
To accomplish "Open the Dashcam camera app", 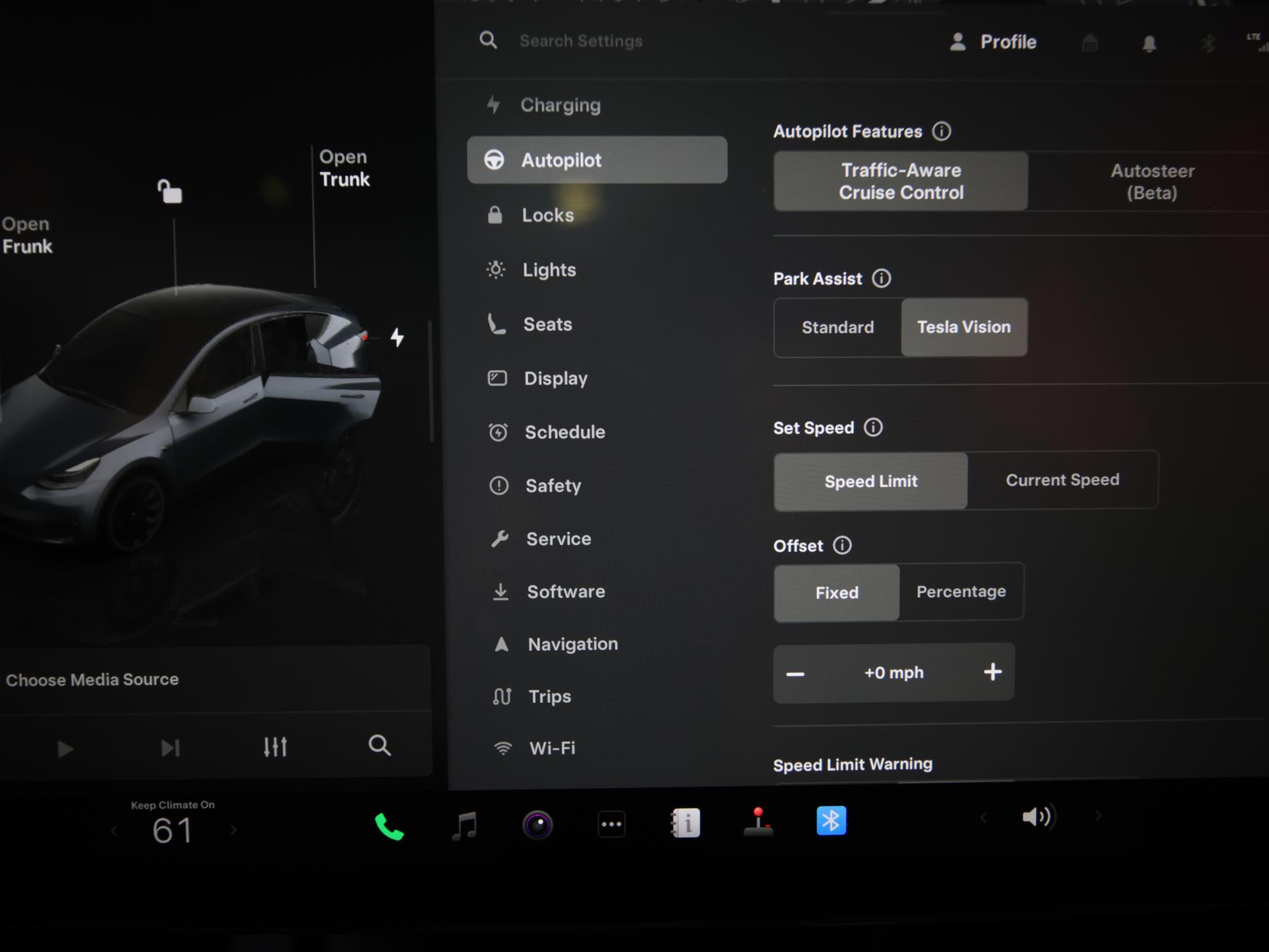I will (x=537, y=824).
